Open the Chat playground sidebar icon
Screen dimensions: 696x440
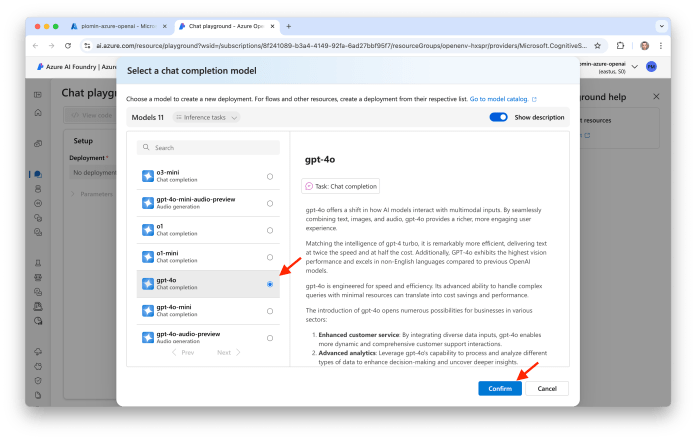38,174
